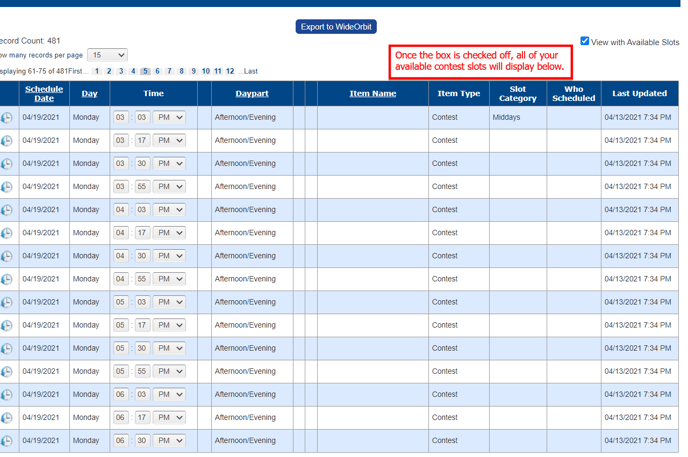Click the minutes field in 04:03 row

pyautogui.click(x=143, y=210)
